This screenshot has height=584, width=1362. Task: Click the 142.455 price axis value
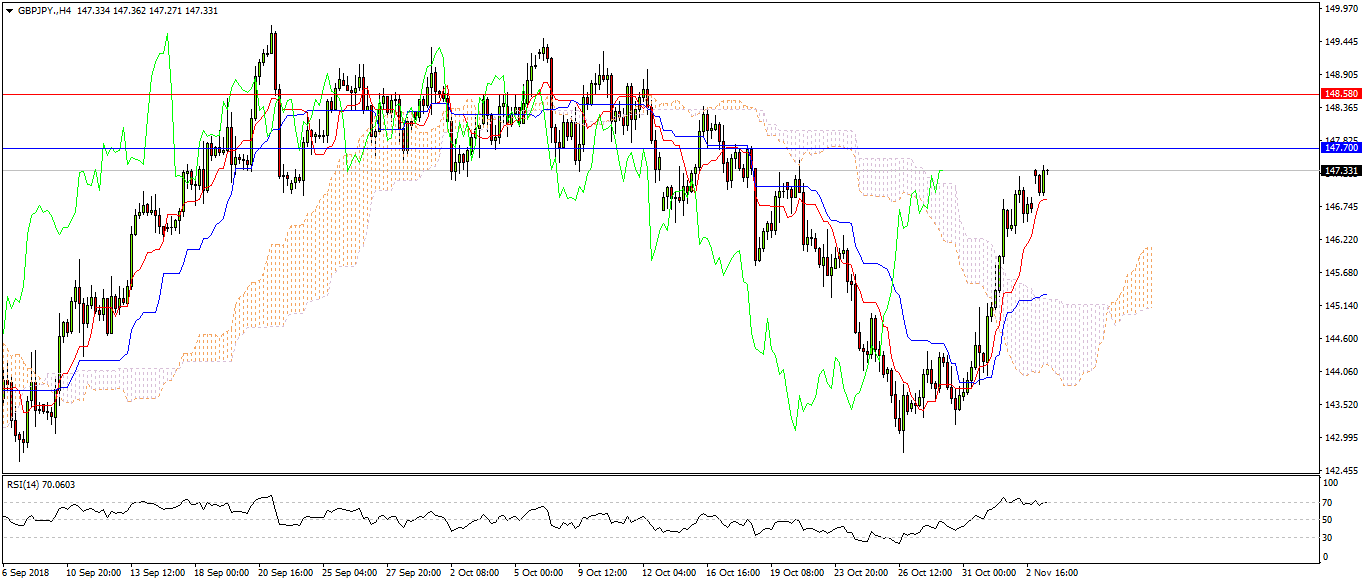coord(1340,471)
